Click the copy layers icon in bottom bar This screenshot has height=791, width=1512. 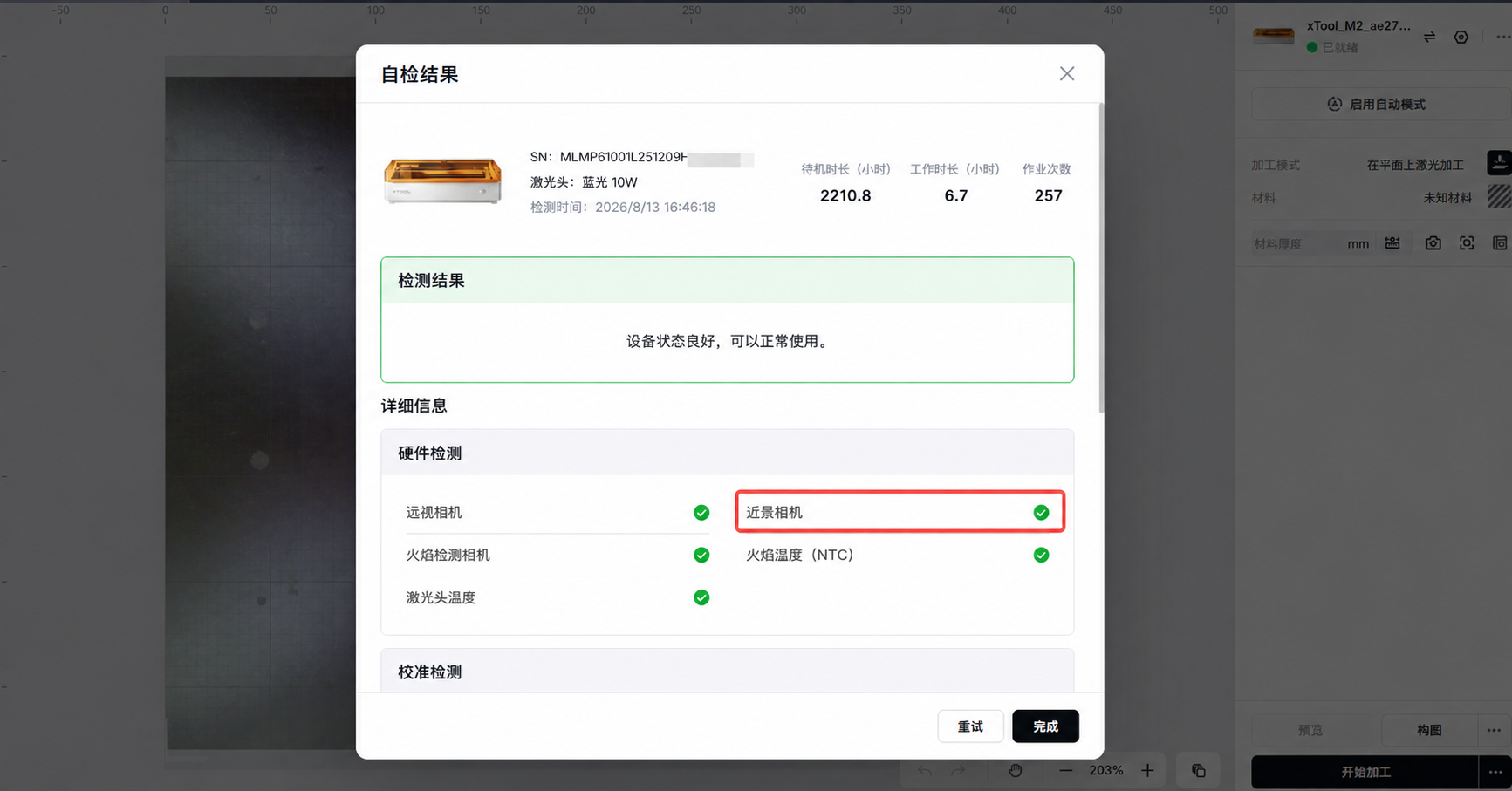(x=1199, y=771)
